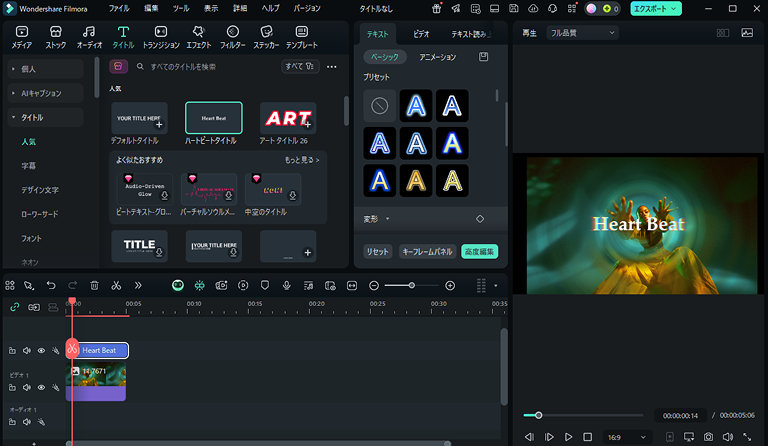
Task: Mute the Heart Beat title track
Action: (27, 351)
